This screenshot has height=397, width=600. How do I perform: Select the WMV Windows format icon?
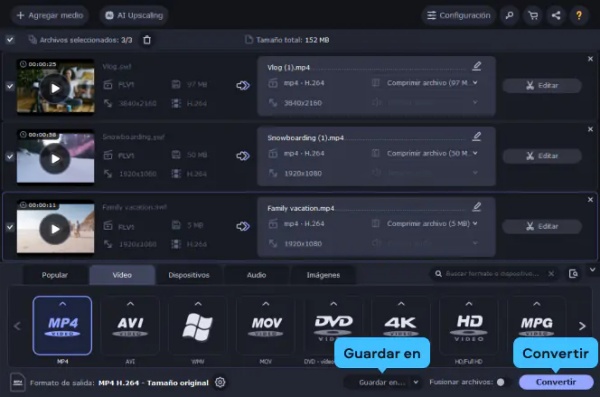coord(198,325)
